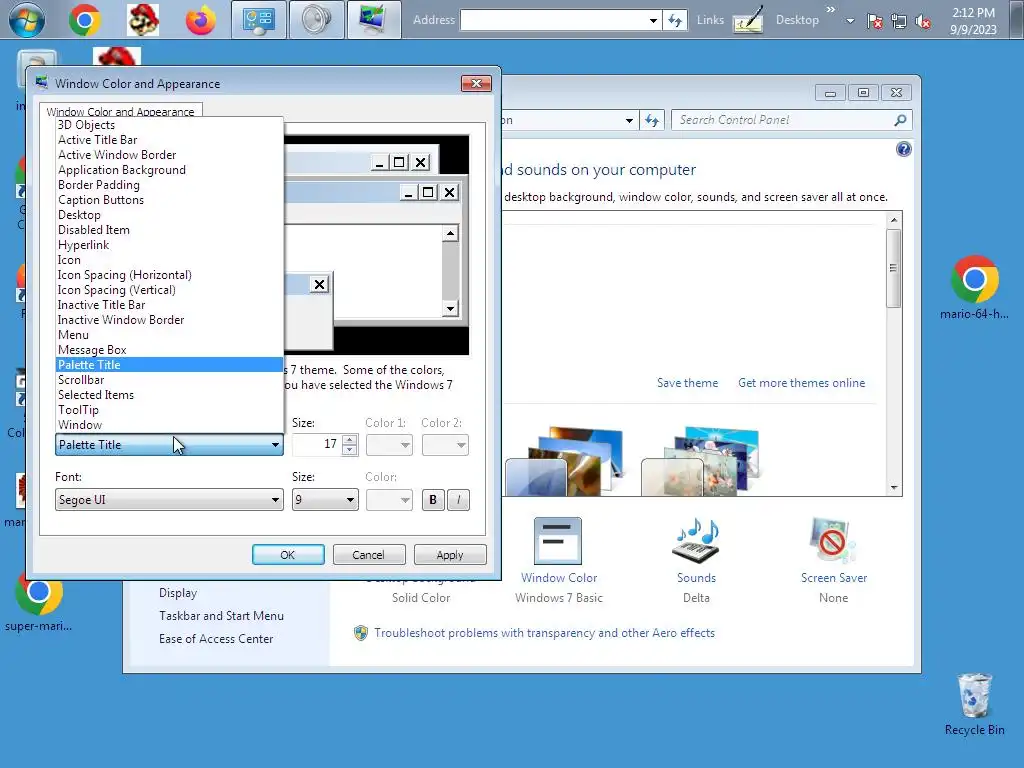Switch to the Control Panel taskbar button

[x=259, y=20]
